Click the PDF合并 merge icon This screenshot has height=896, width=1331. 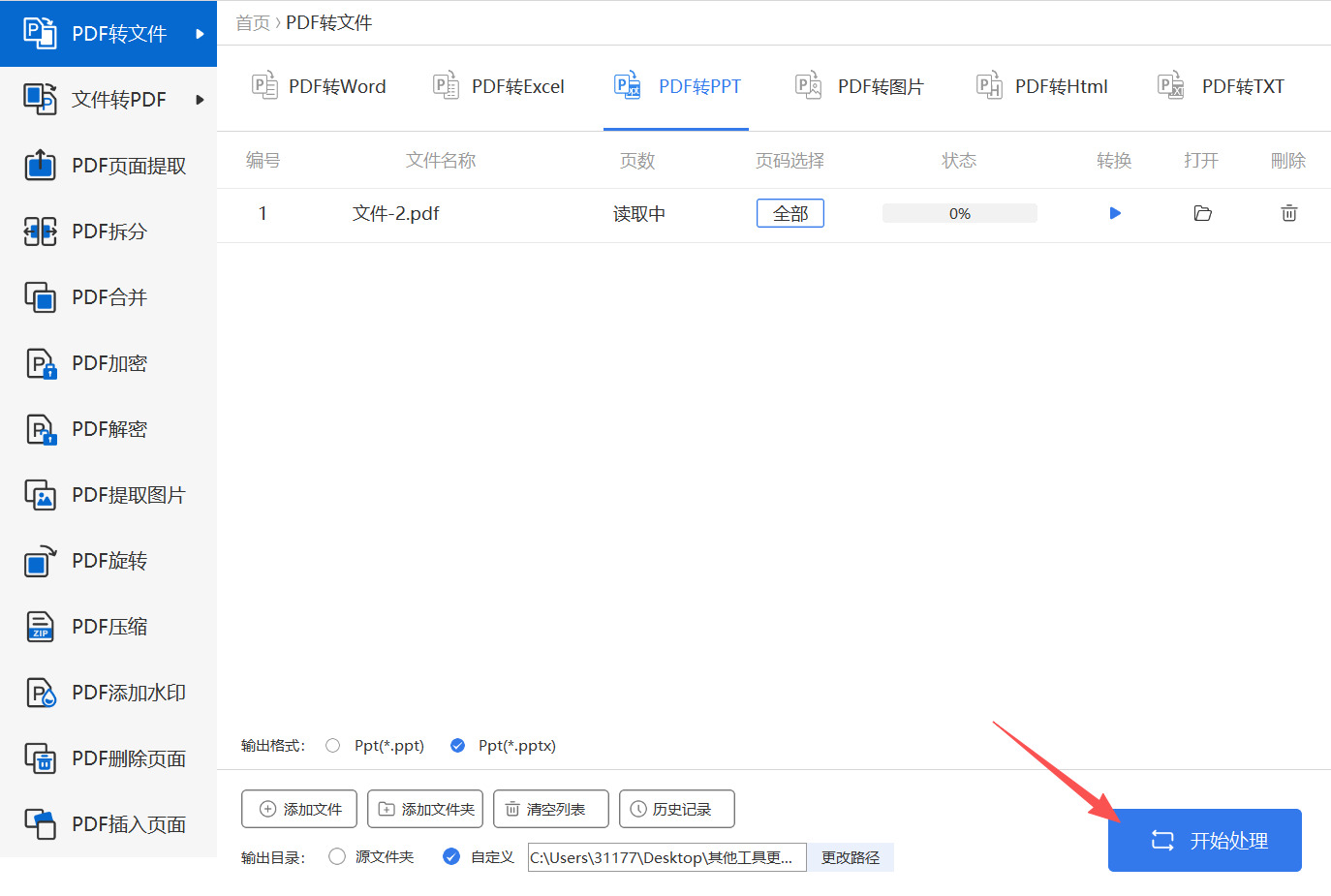40,296
